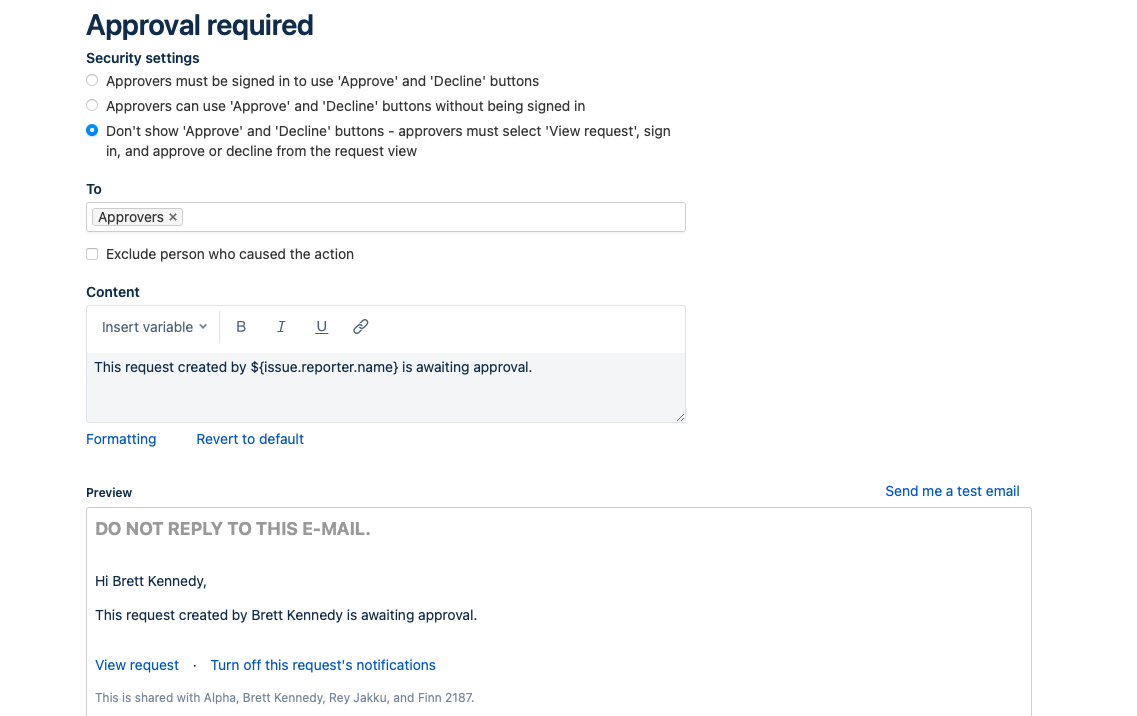Remove the Approvers recipient tag

[173, 217]
